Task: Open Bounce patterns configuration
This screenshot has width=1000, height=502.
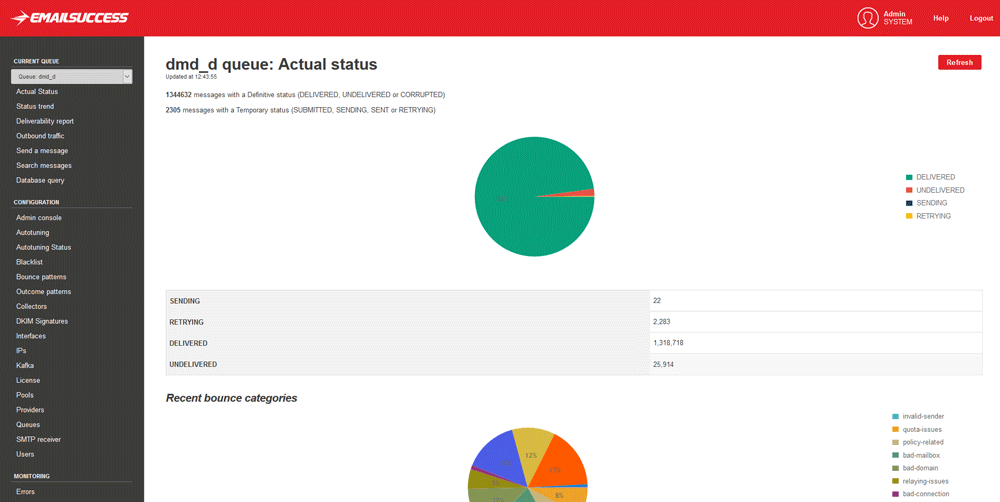Action: pos(41,277)
